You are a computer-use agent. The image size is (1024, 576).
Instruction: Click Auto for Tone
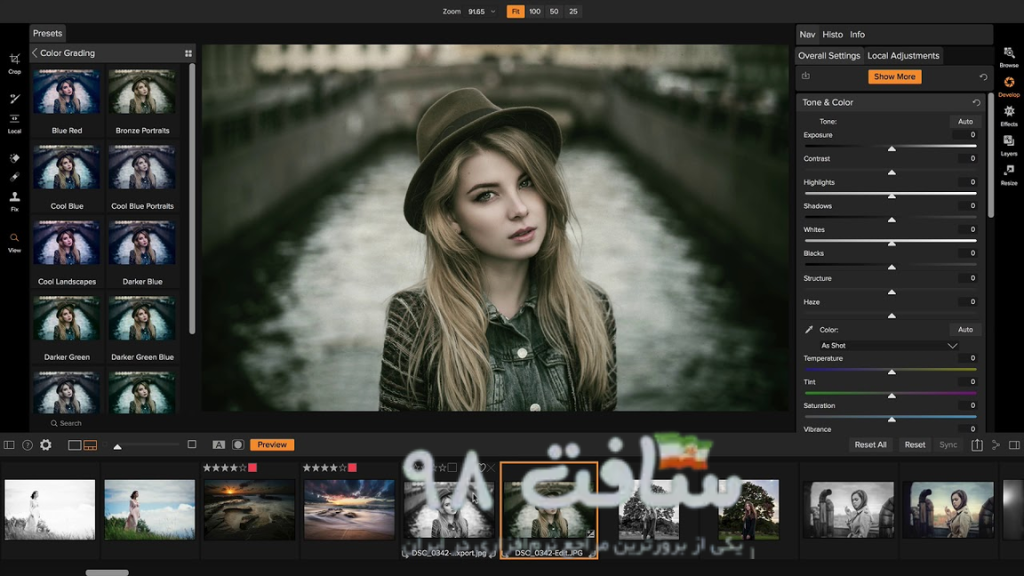pyautogui.click(x=965, y=121)
